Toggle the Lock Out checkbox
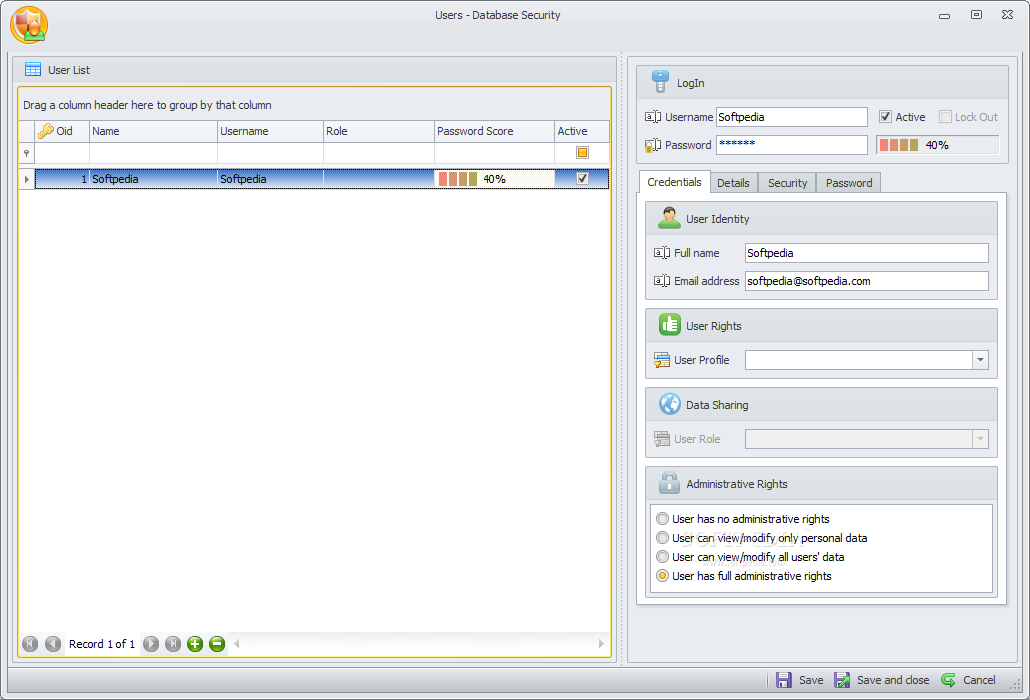1030x700 pixels. point(945,117)
